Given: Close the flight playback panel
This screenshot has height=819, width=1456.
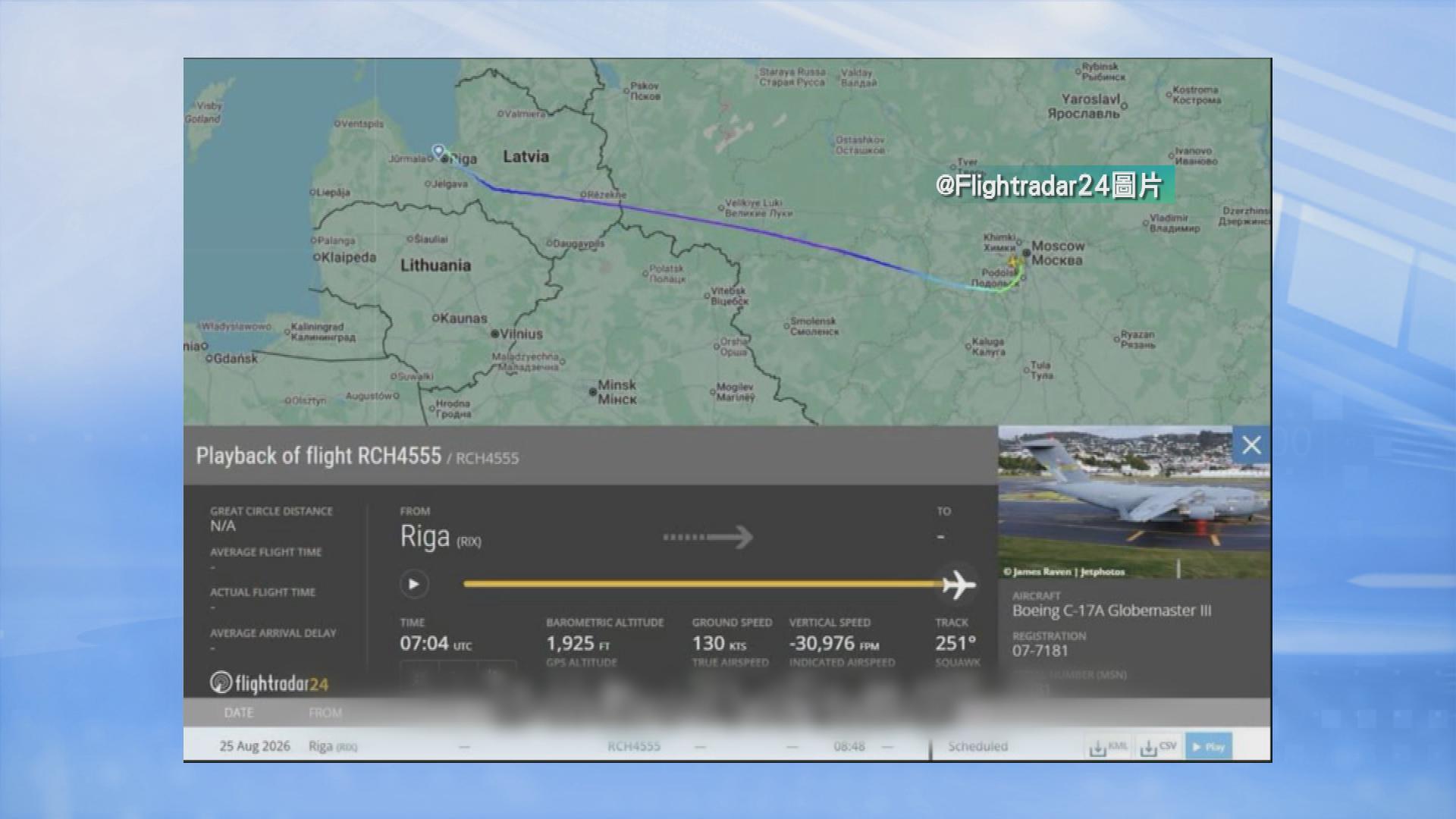Looking at the screenshot, I should pos(1251,445).
